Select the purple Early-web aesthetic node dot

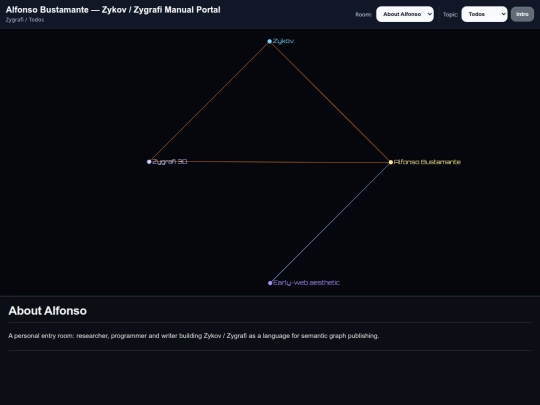(270, 283)
